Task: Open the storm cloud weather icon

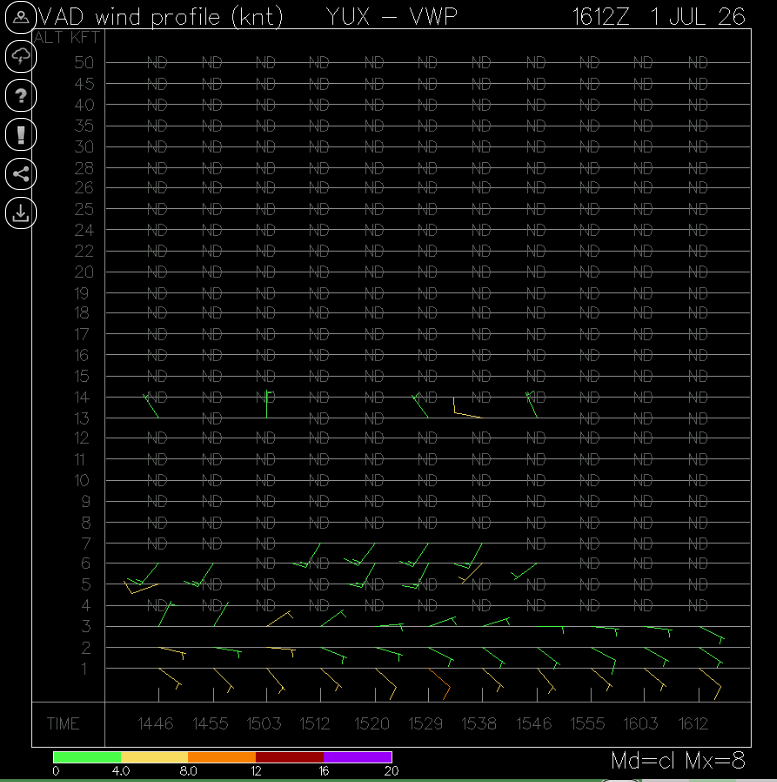Action: 20,56
